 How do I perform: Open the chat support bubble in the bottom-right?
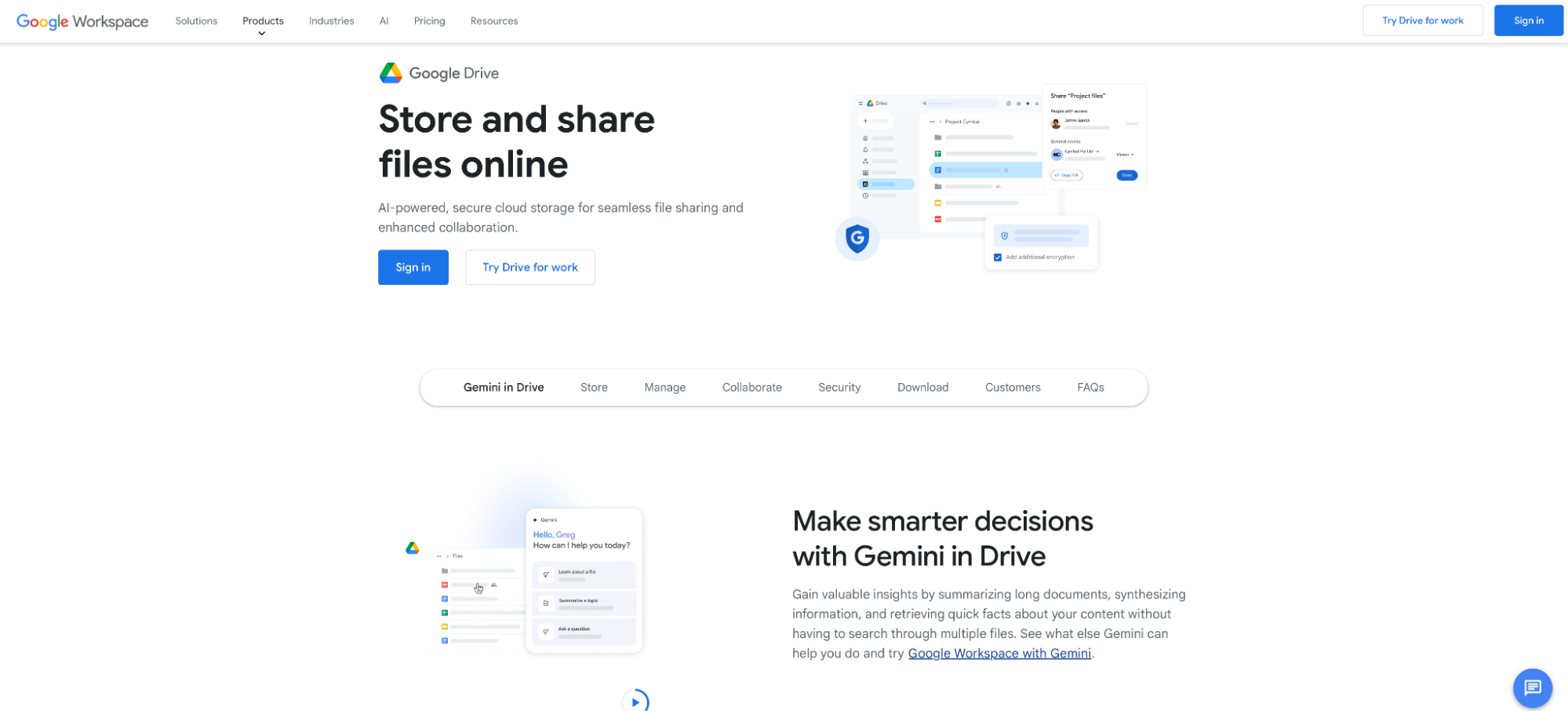coord(1532,688)
